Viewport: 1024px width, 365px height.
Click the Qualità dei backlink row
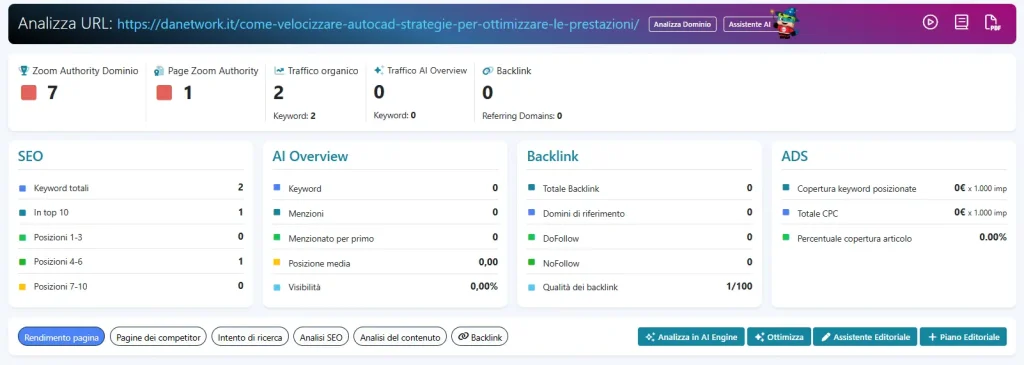point(639,287)
